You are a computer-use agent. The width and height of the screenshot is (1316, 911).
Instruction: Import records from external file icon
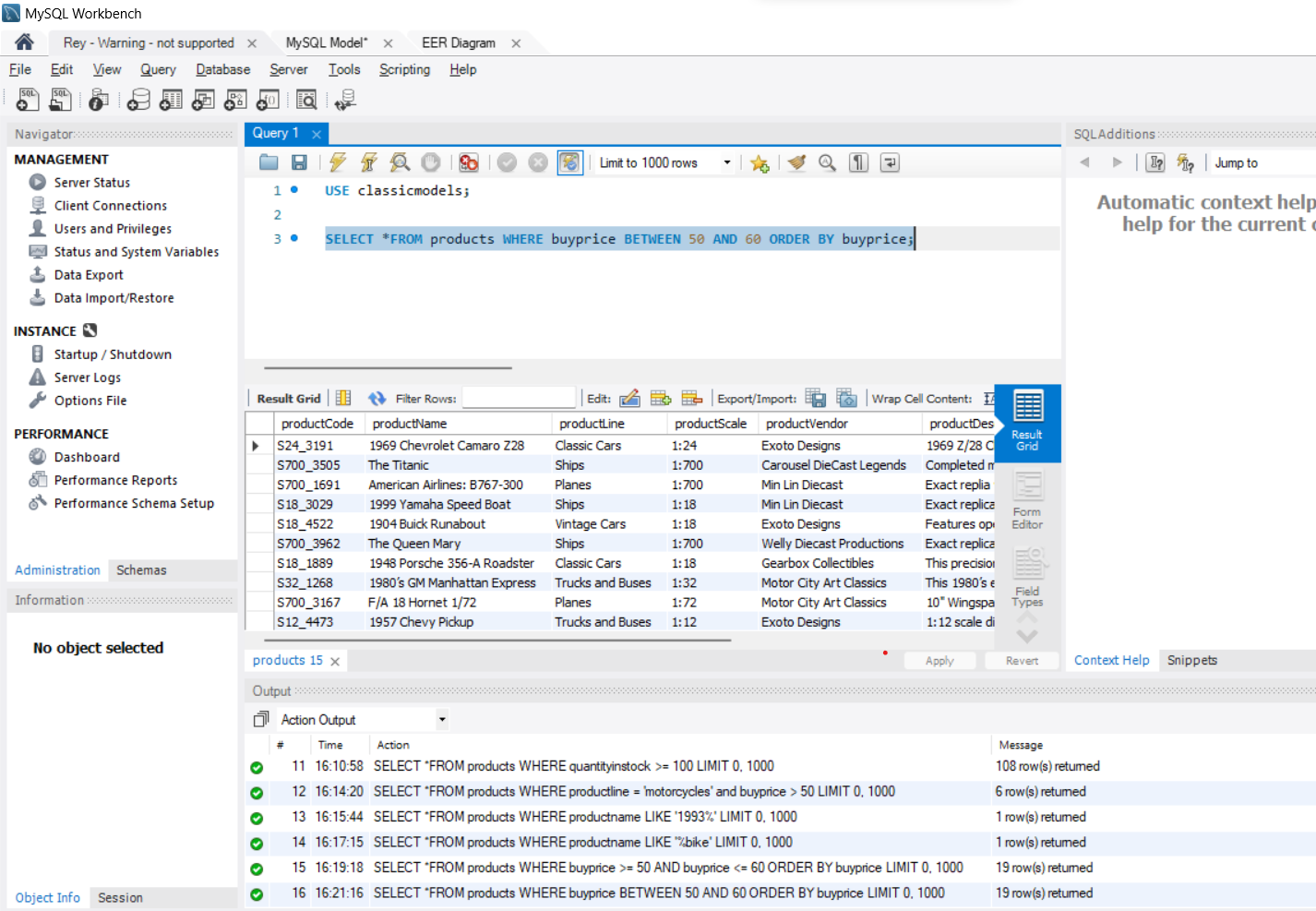point(846,398)
